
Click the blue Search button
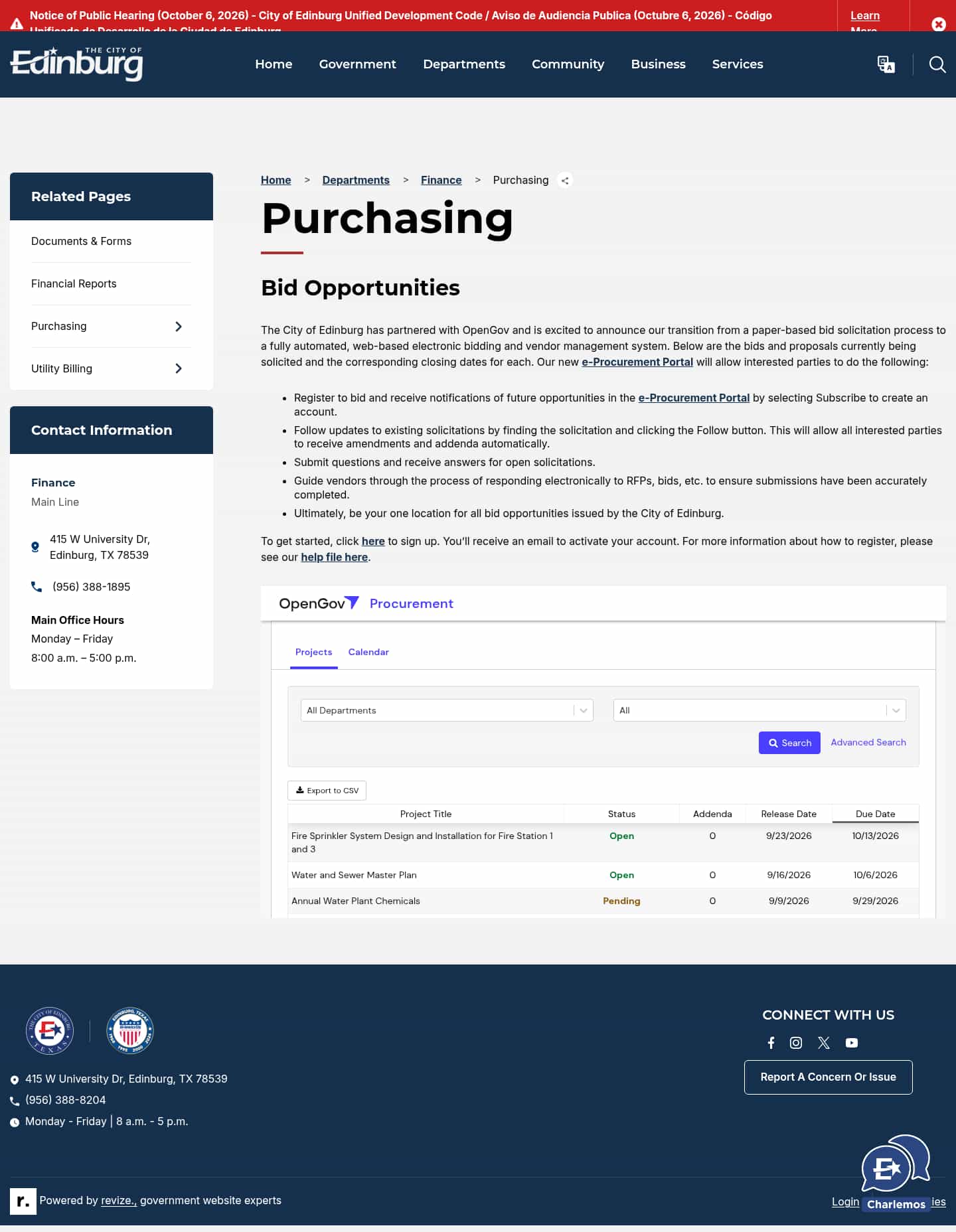point(789,743)
